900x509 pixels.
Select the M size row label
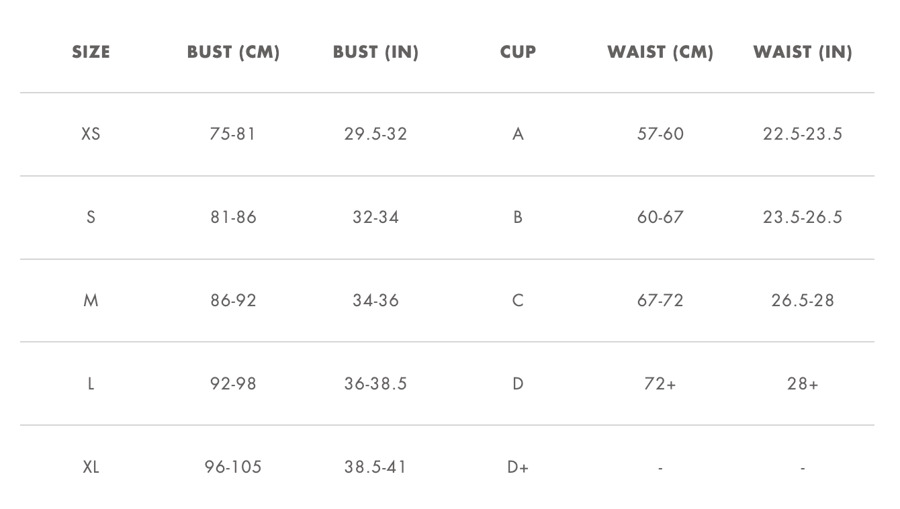(91, 300)
